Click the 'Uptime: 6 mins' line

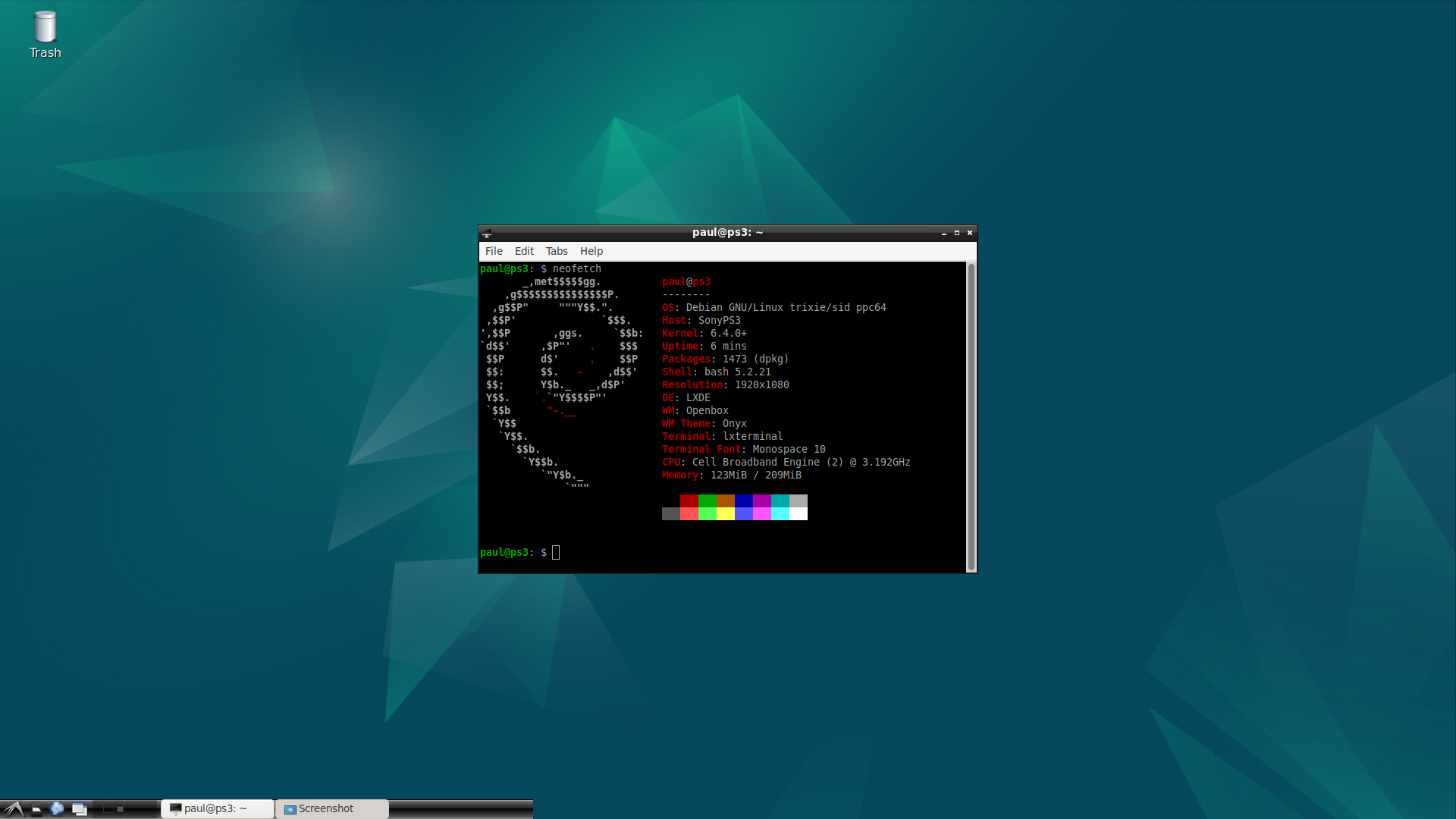(x=704, y=346)
